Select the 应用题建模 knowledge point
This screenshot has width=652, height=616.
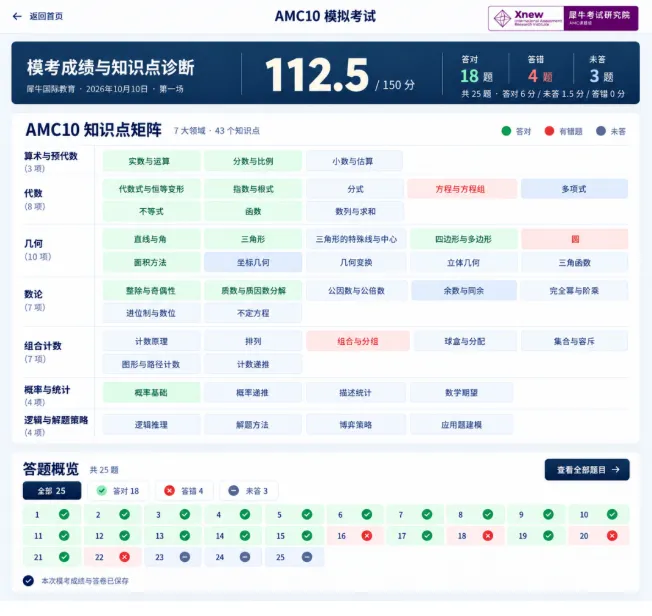462,425
